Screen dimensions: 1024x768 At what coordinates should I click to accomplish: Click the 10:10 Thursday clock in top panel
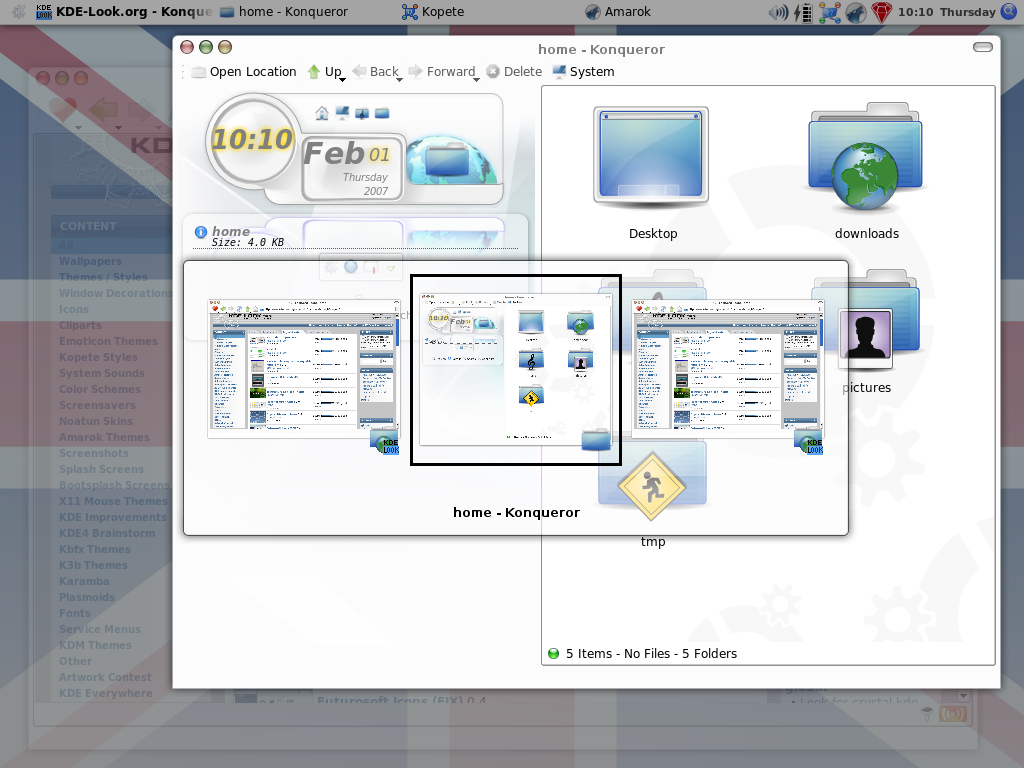[x=946, y=12]
